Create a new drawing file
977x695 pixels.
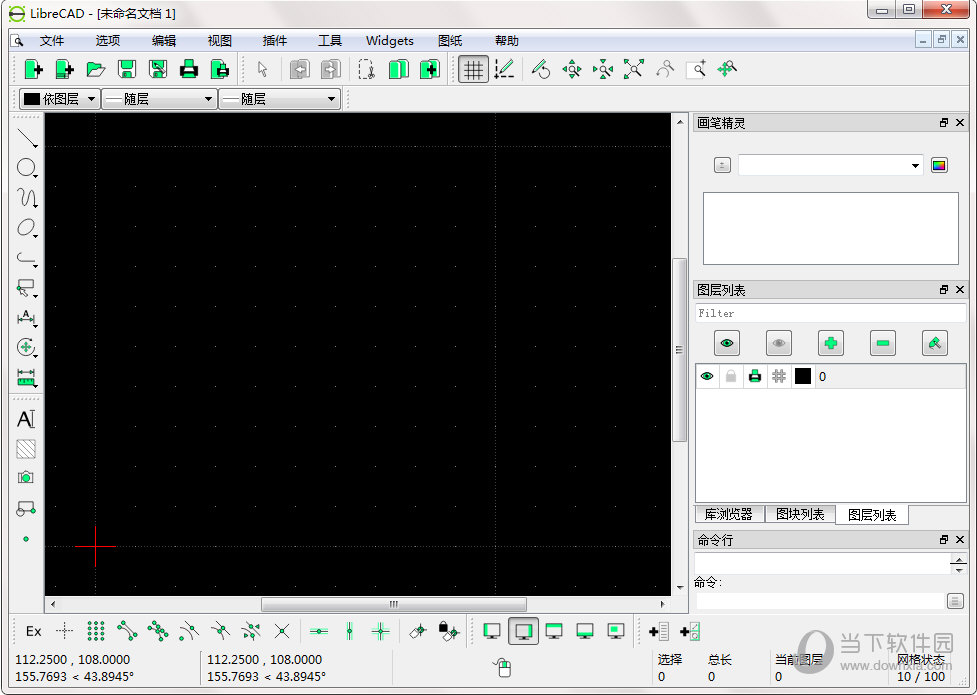point(33,69)
